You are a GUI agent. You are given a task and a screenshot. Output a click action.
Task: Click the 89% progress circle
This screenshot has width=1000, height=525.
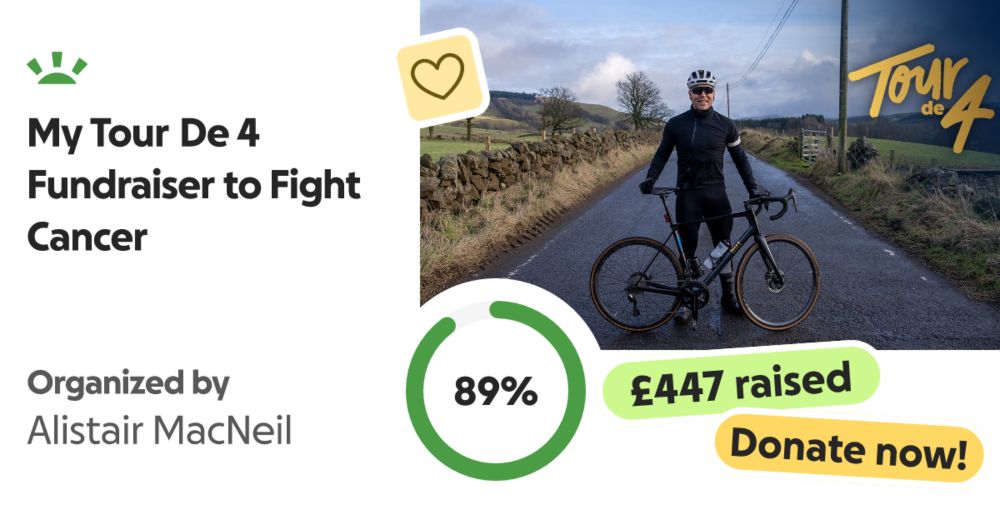tap(496, 390)
